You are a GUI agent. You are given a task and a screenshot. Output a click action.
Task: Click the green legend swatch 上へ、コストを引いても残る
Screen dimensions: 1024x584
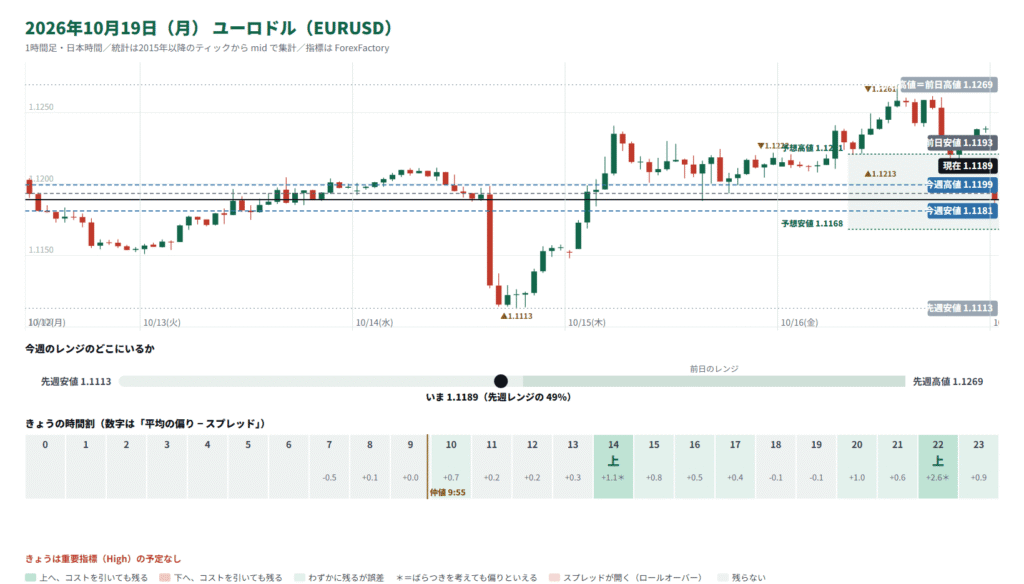click(x=30, y=577)
